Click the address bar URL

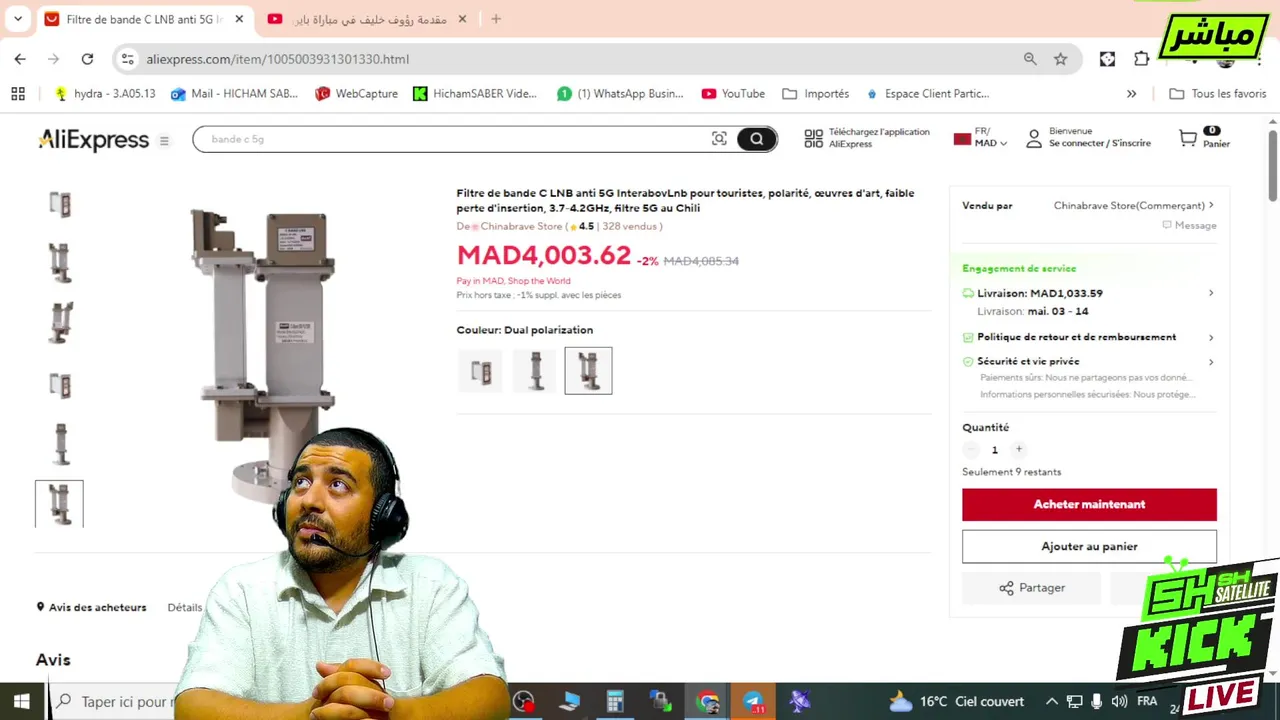[x=278, y=59]
